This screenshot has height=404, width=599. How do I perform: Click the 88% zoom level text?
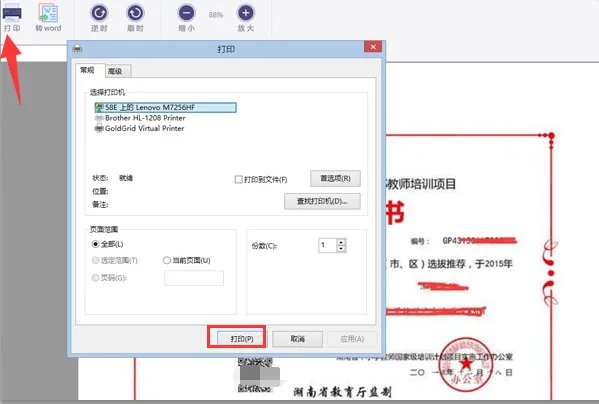(216, 15)
